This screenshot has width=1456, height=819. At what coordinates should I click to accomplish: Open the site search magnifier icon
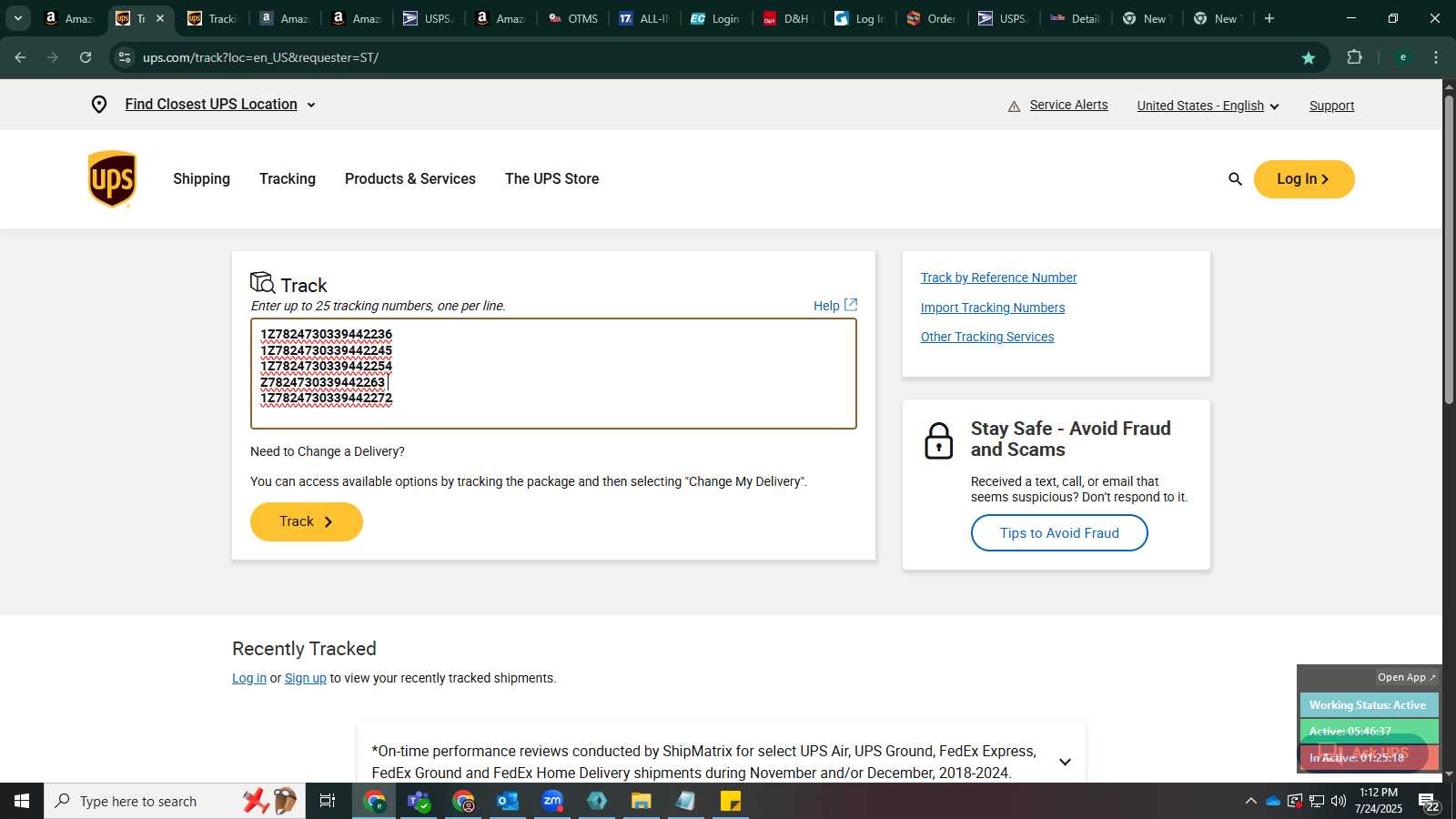click(1235, 179)
